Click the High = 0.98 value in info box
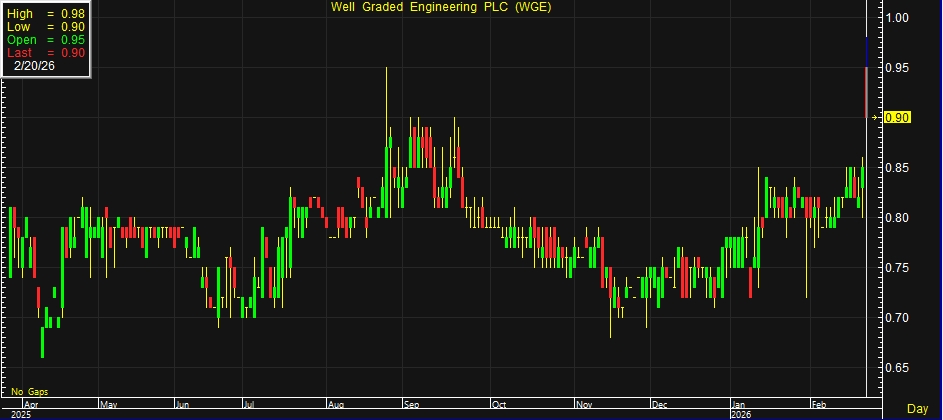Viewport: 943px width, 420px height. click(46, 13)
